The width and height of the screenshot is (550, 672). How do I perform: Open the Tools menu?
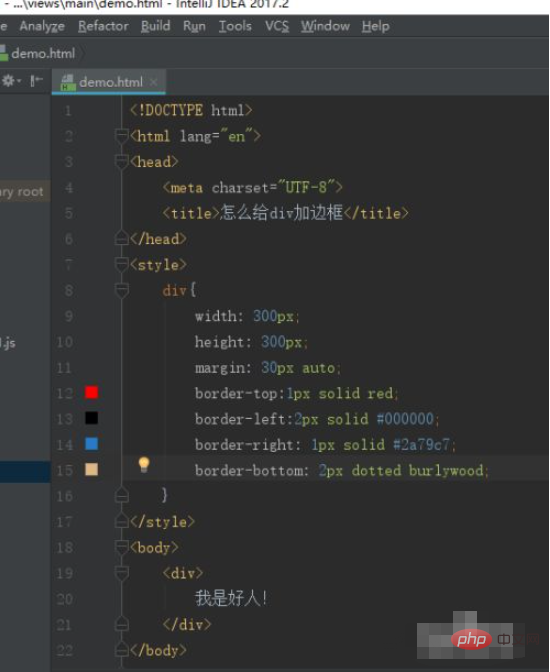pyautogui.click(x=235, y=26)
